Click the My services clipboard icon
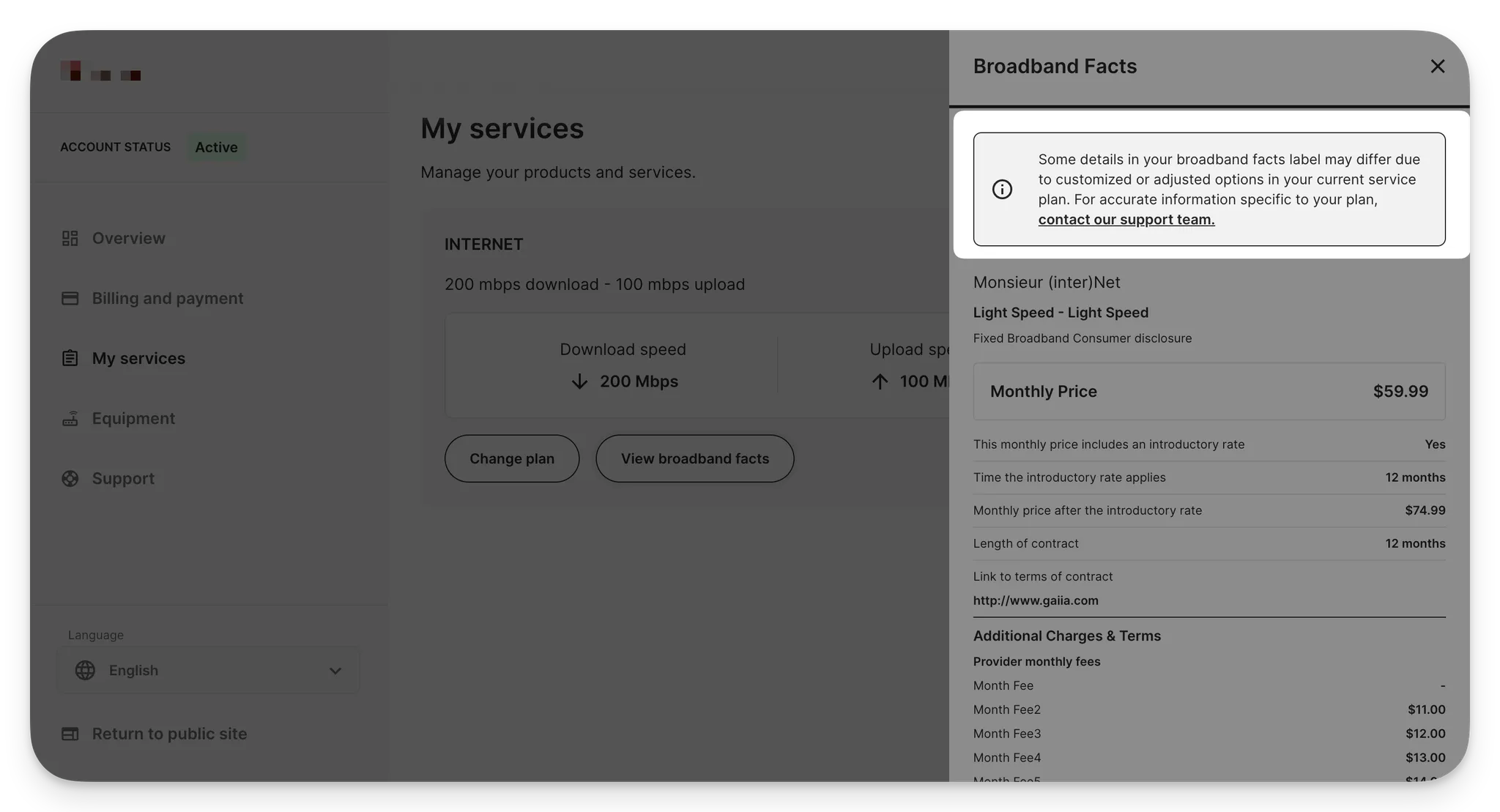The image size is (1500, 812). [70, 359]
